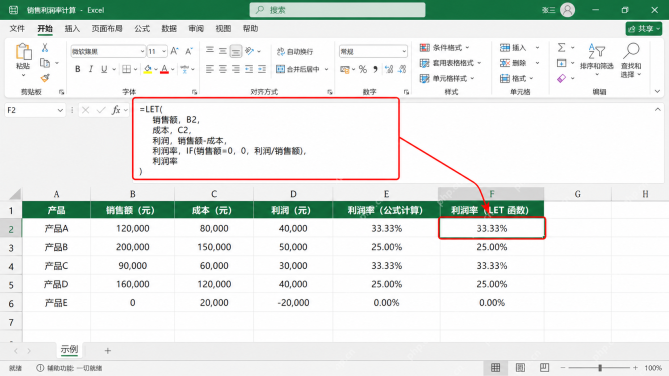Open merge and center dropdown arrow
Viewport: 669px width, 376px height.
326,69
